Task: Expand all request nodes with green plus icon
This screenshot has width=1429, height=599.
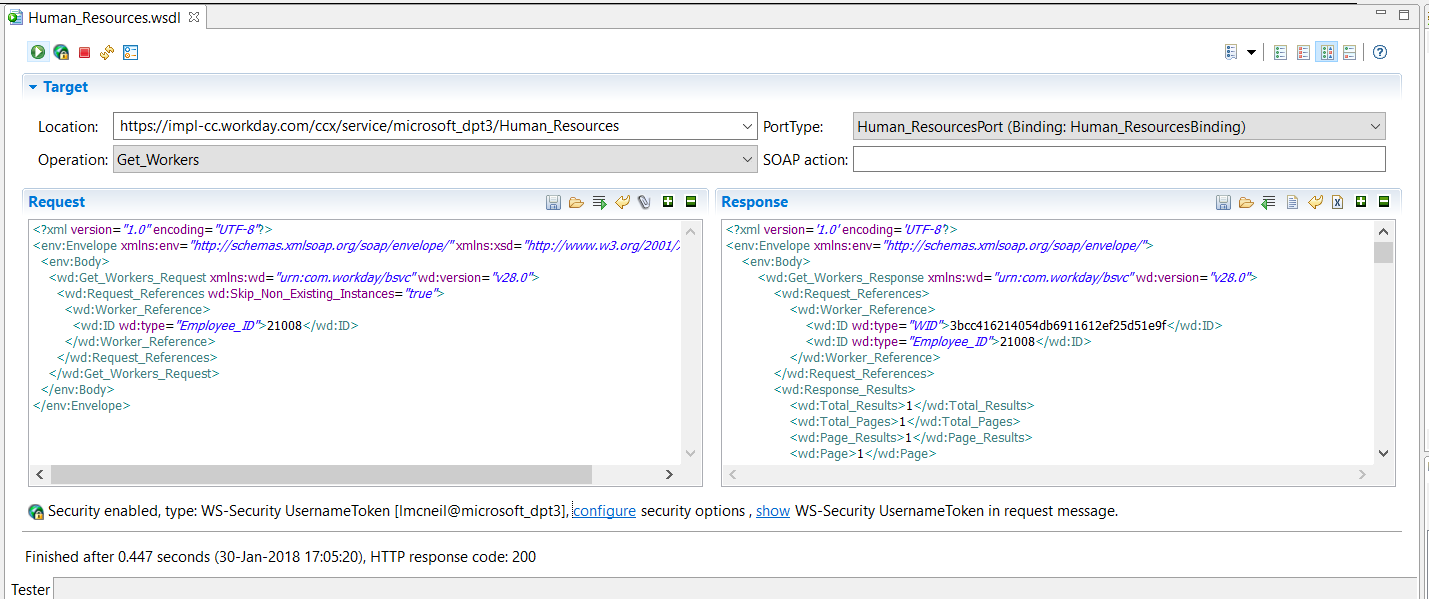Action: [667, 201]
